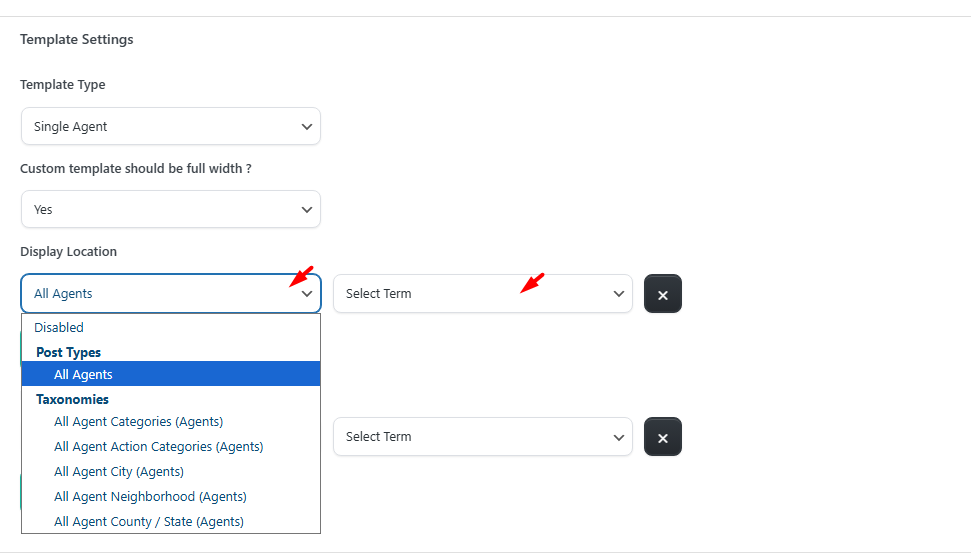The height and width of the screenshot is (555, 971).
Task: Open the lower Select Term dropdown
Action: click(482, 437)
